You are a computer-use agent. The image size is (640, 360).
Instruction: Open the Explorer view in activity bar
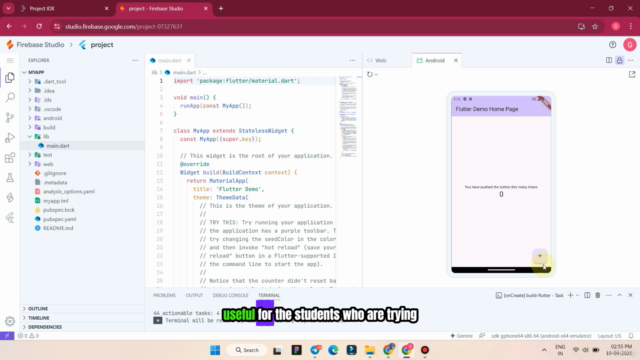point(10,78)
